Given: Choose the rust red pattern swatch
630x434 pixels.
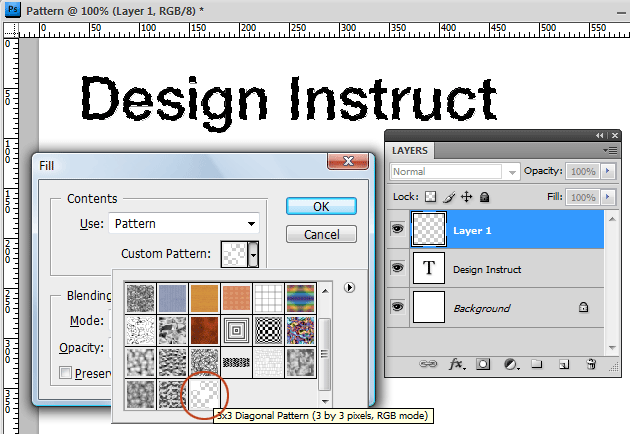Looking at the screenshot, I should coord(205,330).
